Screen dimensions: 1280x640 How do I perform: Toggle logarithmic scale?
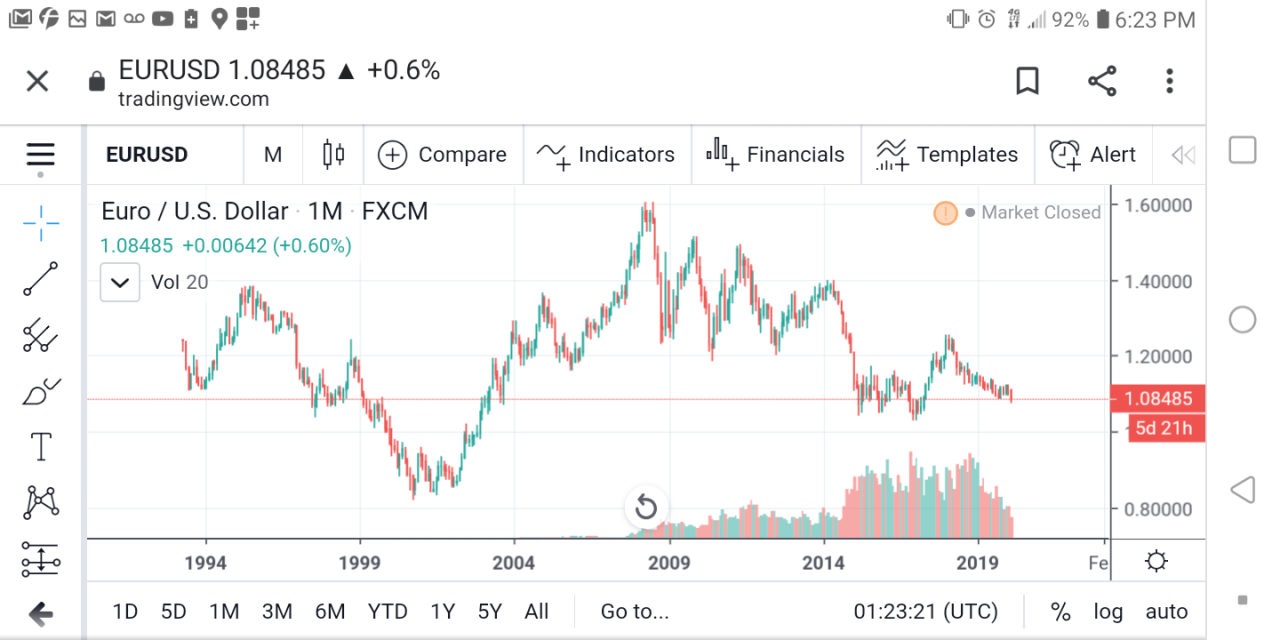click(1108, 612)
